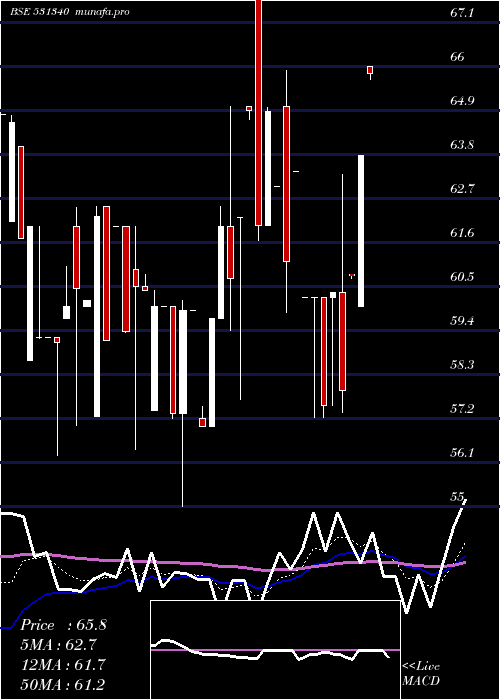Select the 57.2 price axis label
This screenshot has width=500, height=700.
tap(462, 408)
